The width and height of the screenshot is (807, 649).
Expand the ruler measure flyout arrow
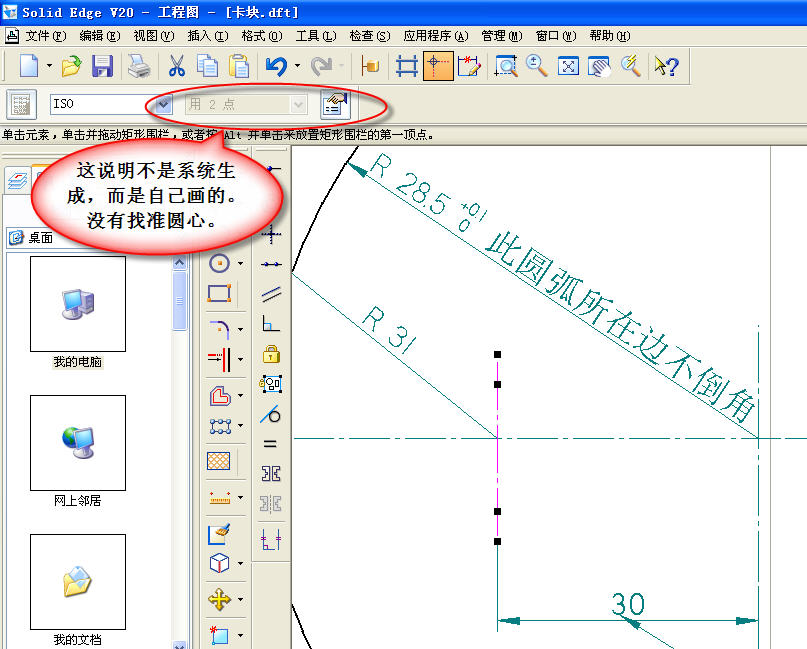pos(240,498)
